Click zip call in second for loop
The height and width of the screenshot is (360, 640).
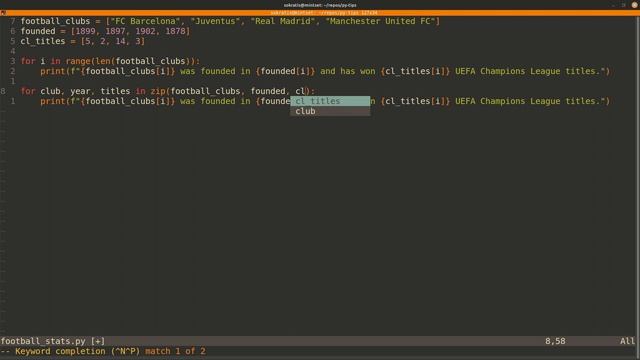[x=158, y=91]
